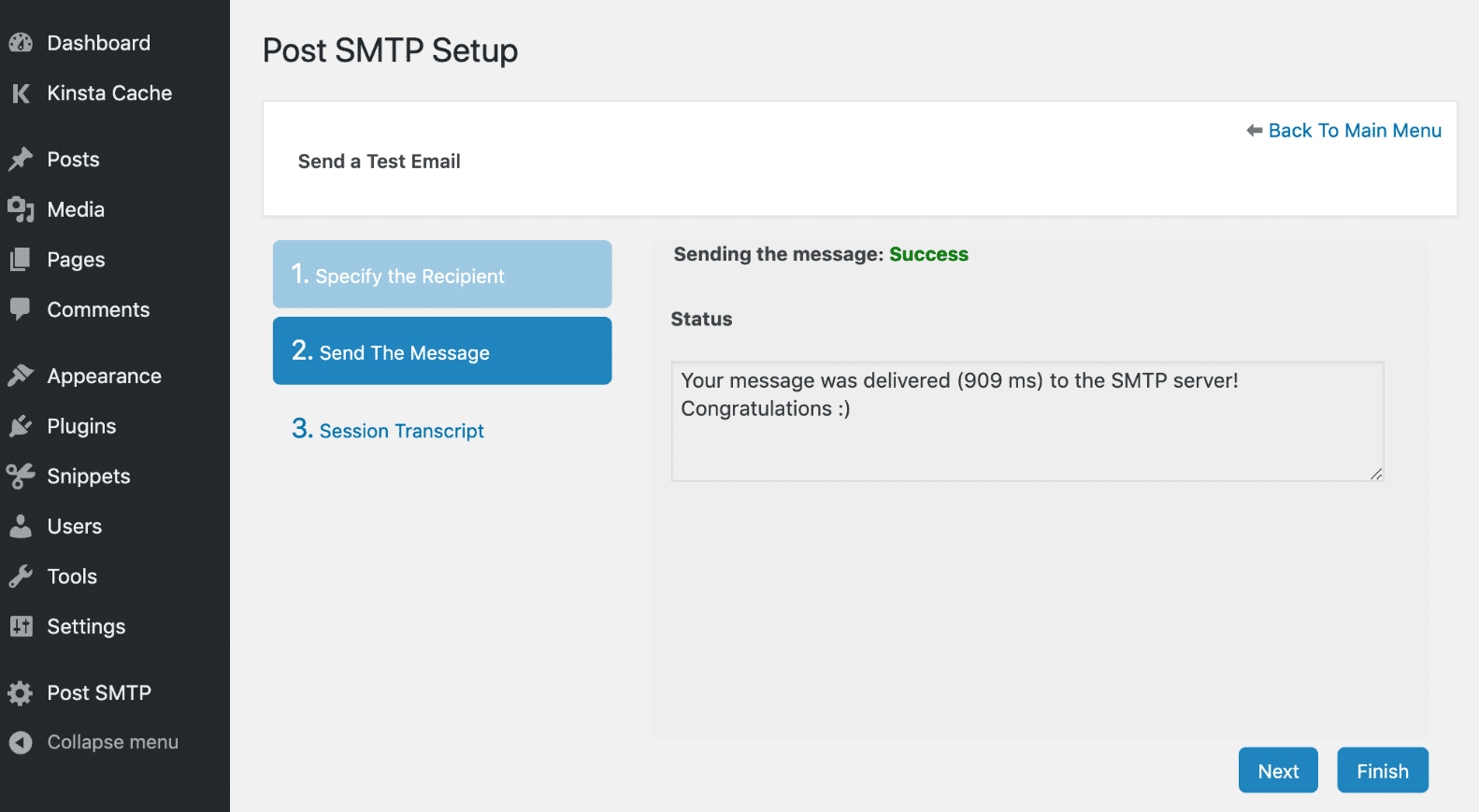This screenshot has width=1479, height=812.
Task: Go to step 1 Specify the Recipient
Action: [x=441, y=275]
